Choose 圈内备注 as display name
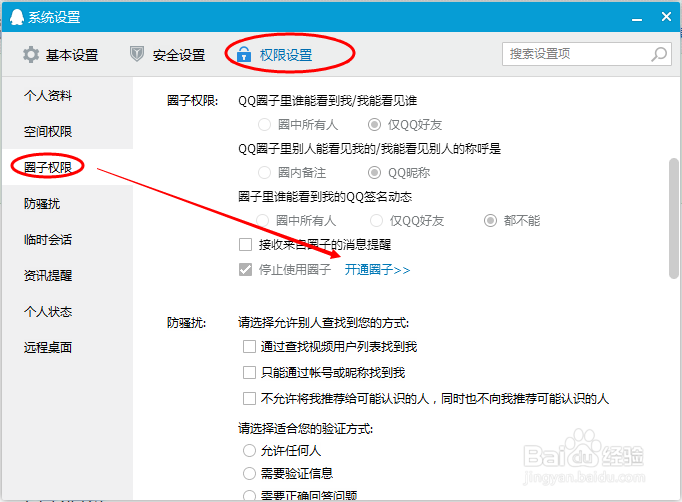 pos(264,173)
